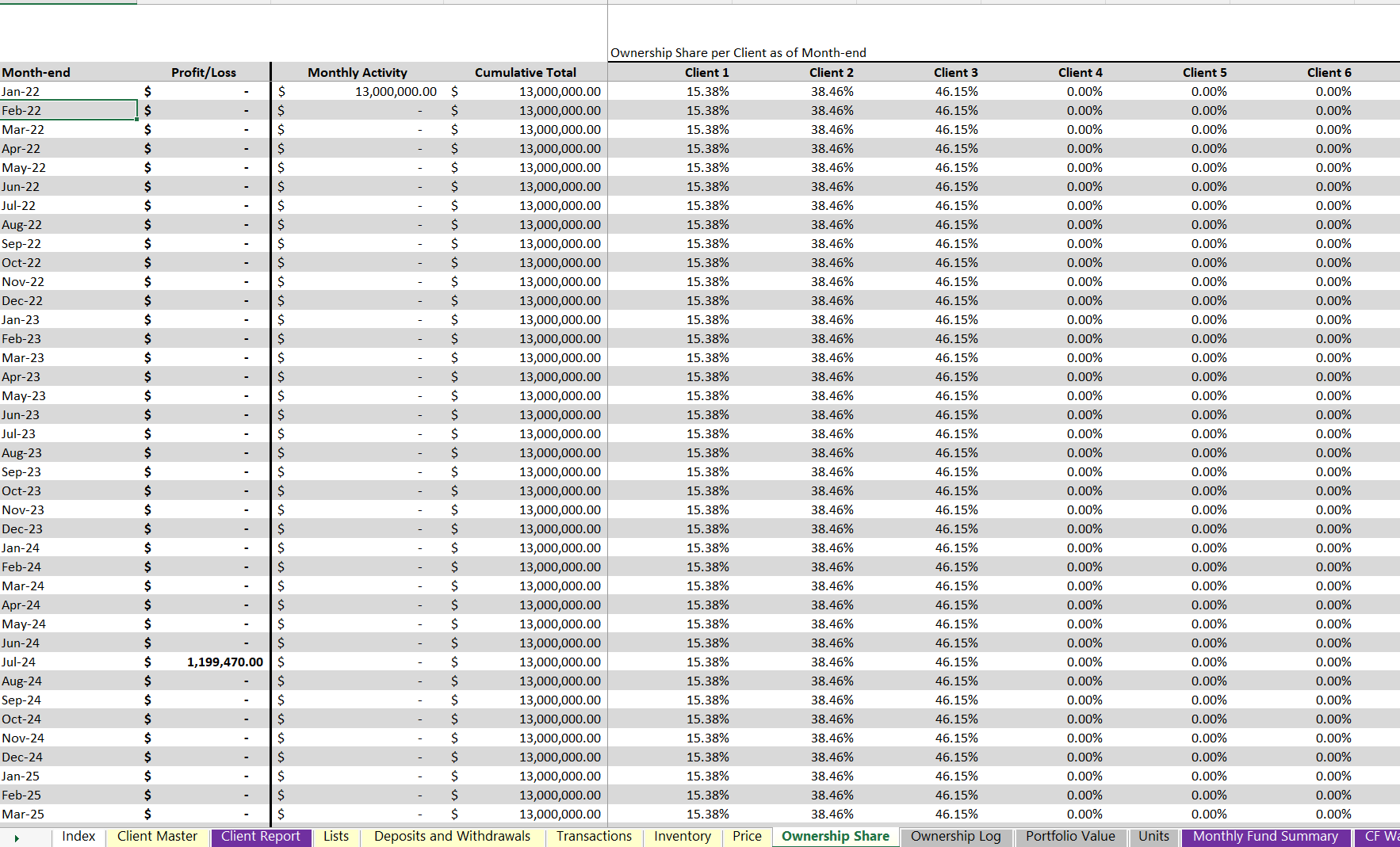
Task: Click the Ownership Share per Client title cell
Action: pos(738,52)
